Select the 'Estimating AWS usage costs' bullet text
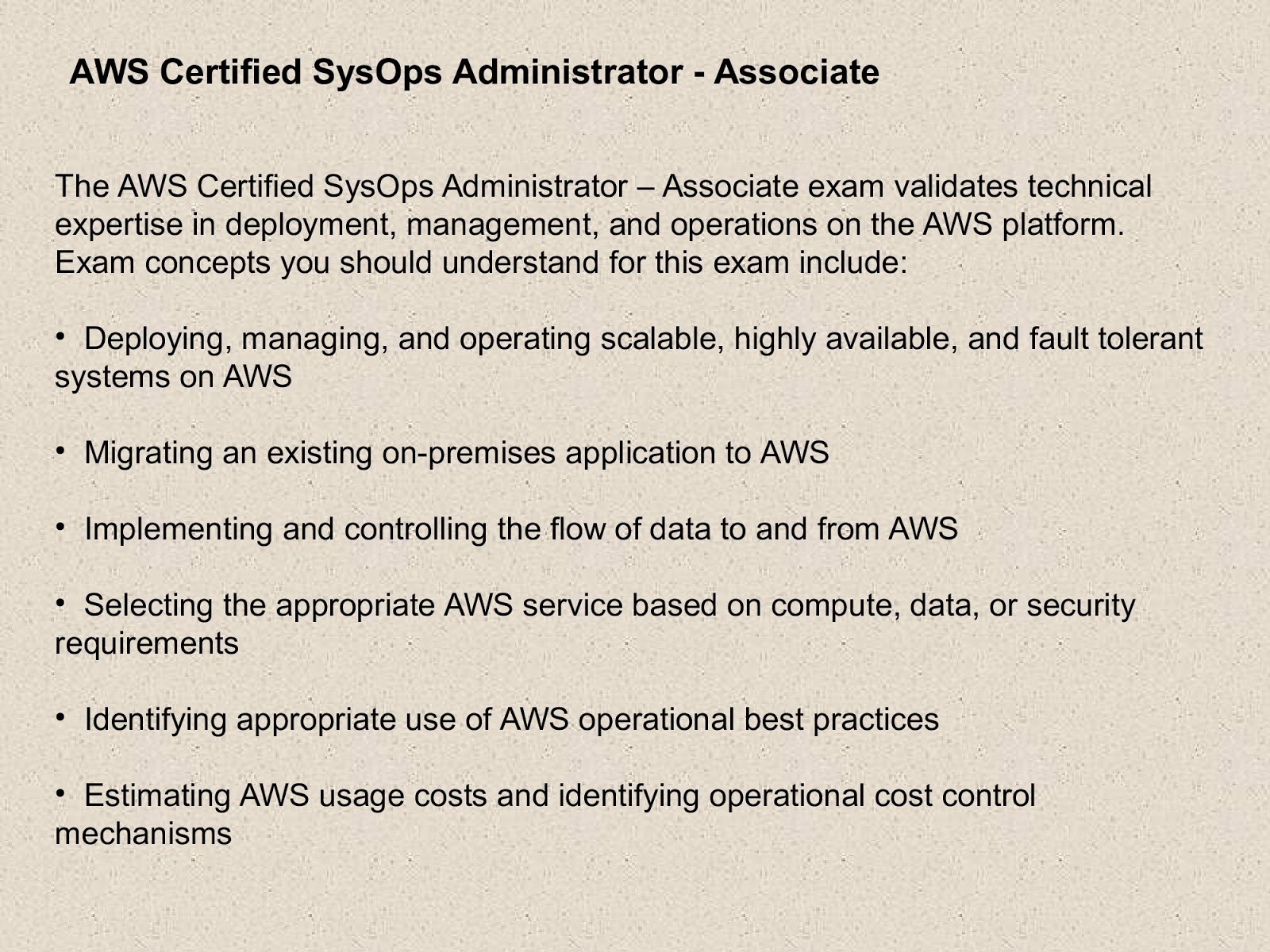Screen dimensions: 1270x952 [559, 796]
